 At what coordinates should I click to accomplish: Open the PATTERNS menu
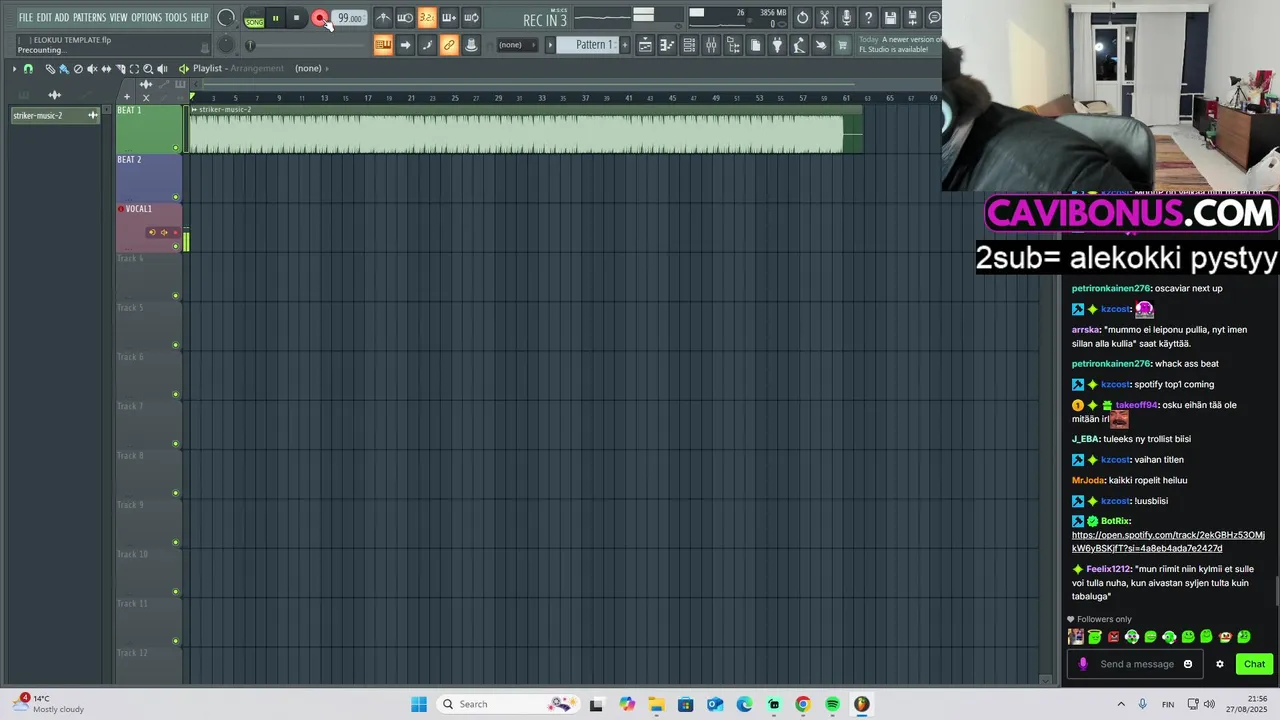pos(89,17)
